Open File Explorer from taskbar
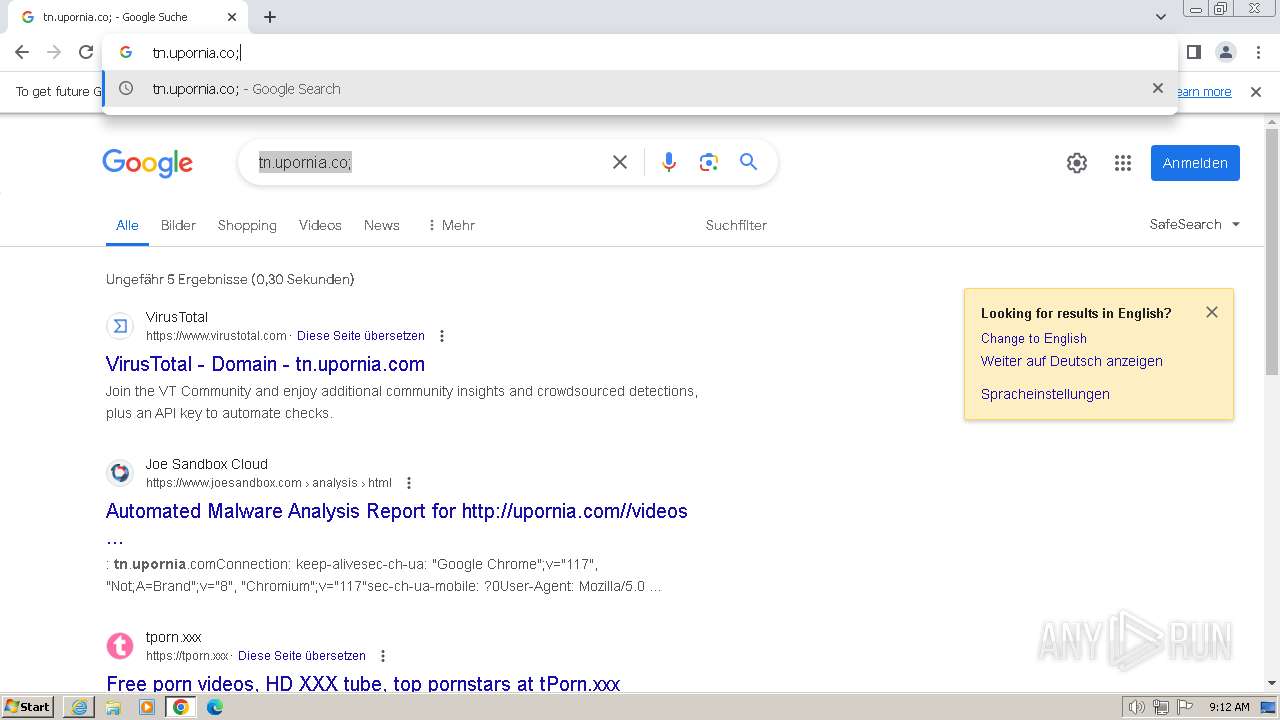 [113, 707]
